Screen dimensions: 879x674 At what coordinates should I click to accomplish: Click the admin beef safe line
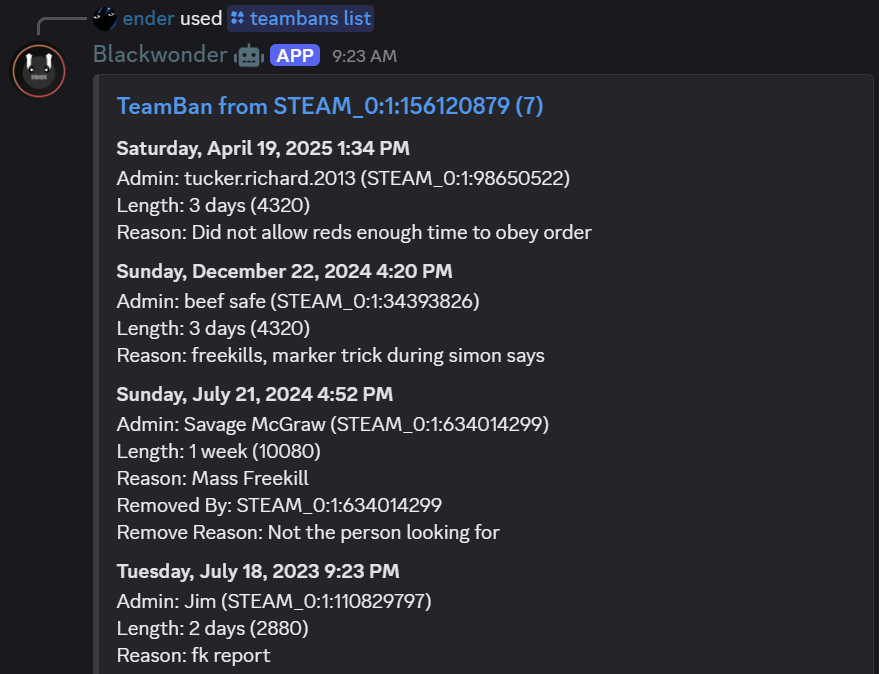[298, 302]
